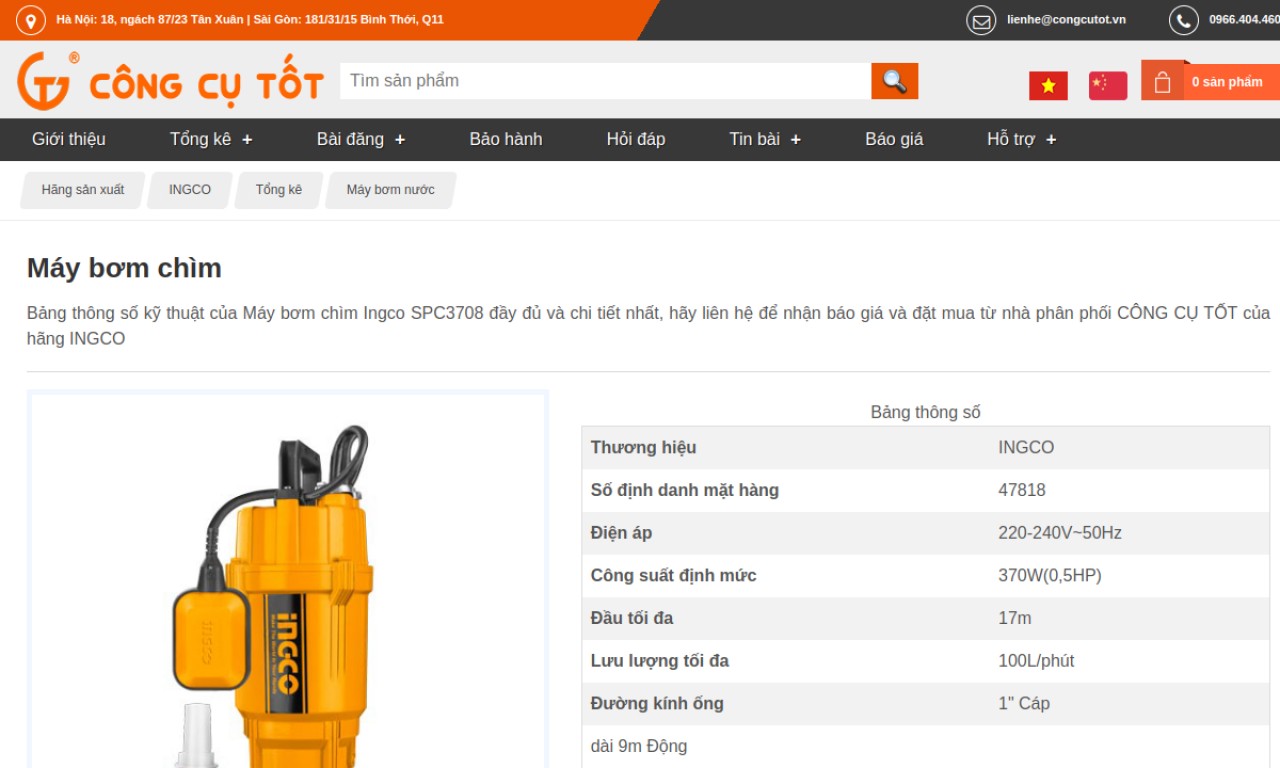Image resolution: width=1280 pixels, height=768 pixels.
Task: Click the Đầu tối đa label
Action: pyautogui.click(x=632, y=618)
